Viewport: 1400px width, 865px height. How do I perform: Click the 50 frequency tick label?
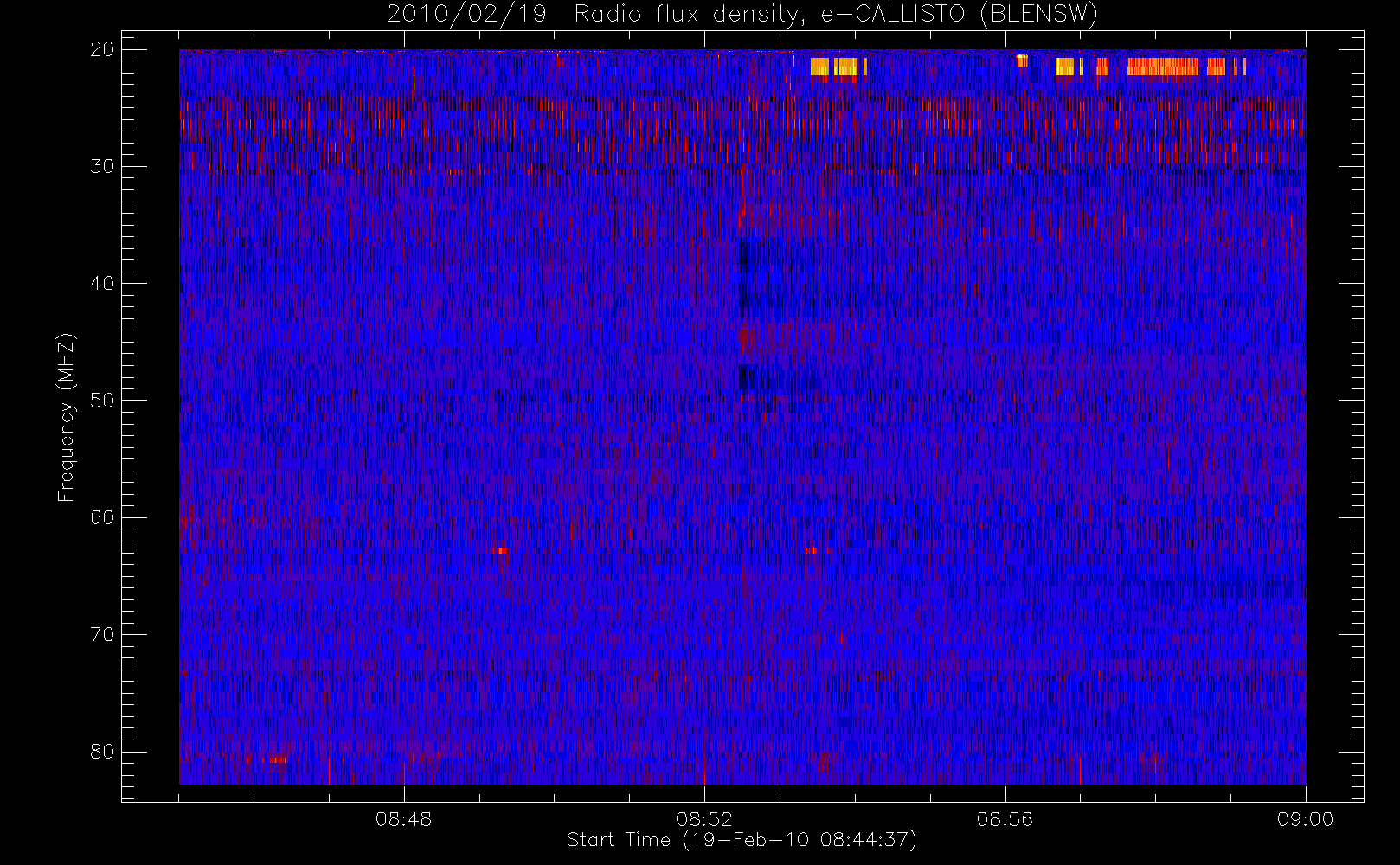[102, 400]
